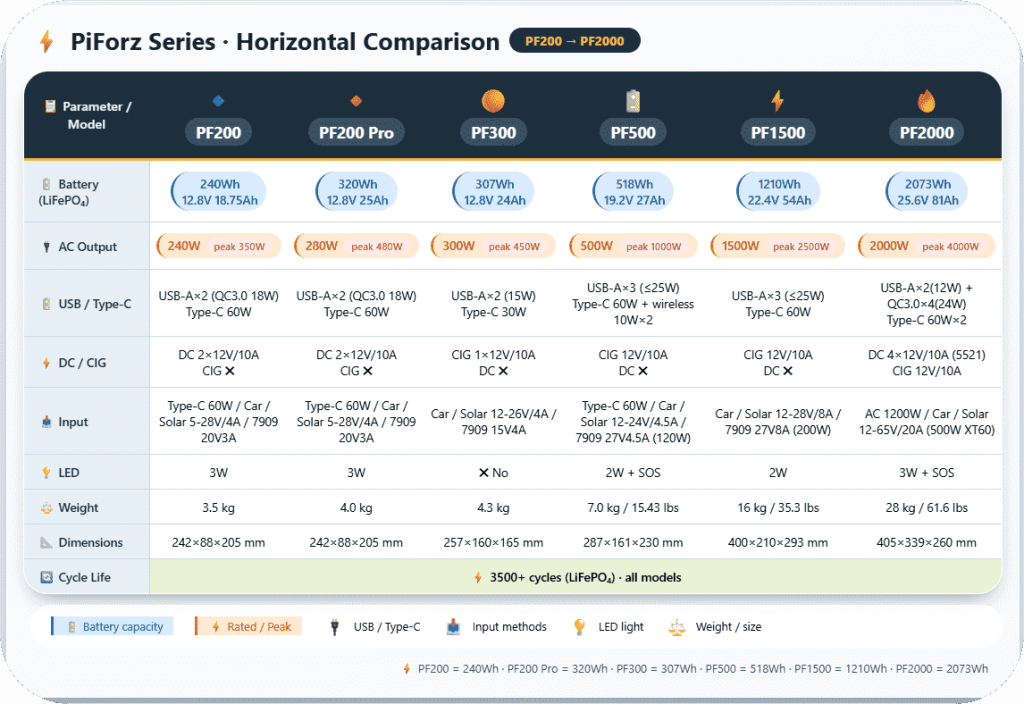Click the Battery capacity legend swatch
The height and width of the screenshot is (704, 1024).
pyautogui.click(x=112, y=627)
